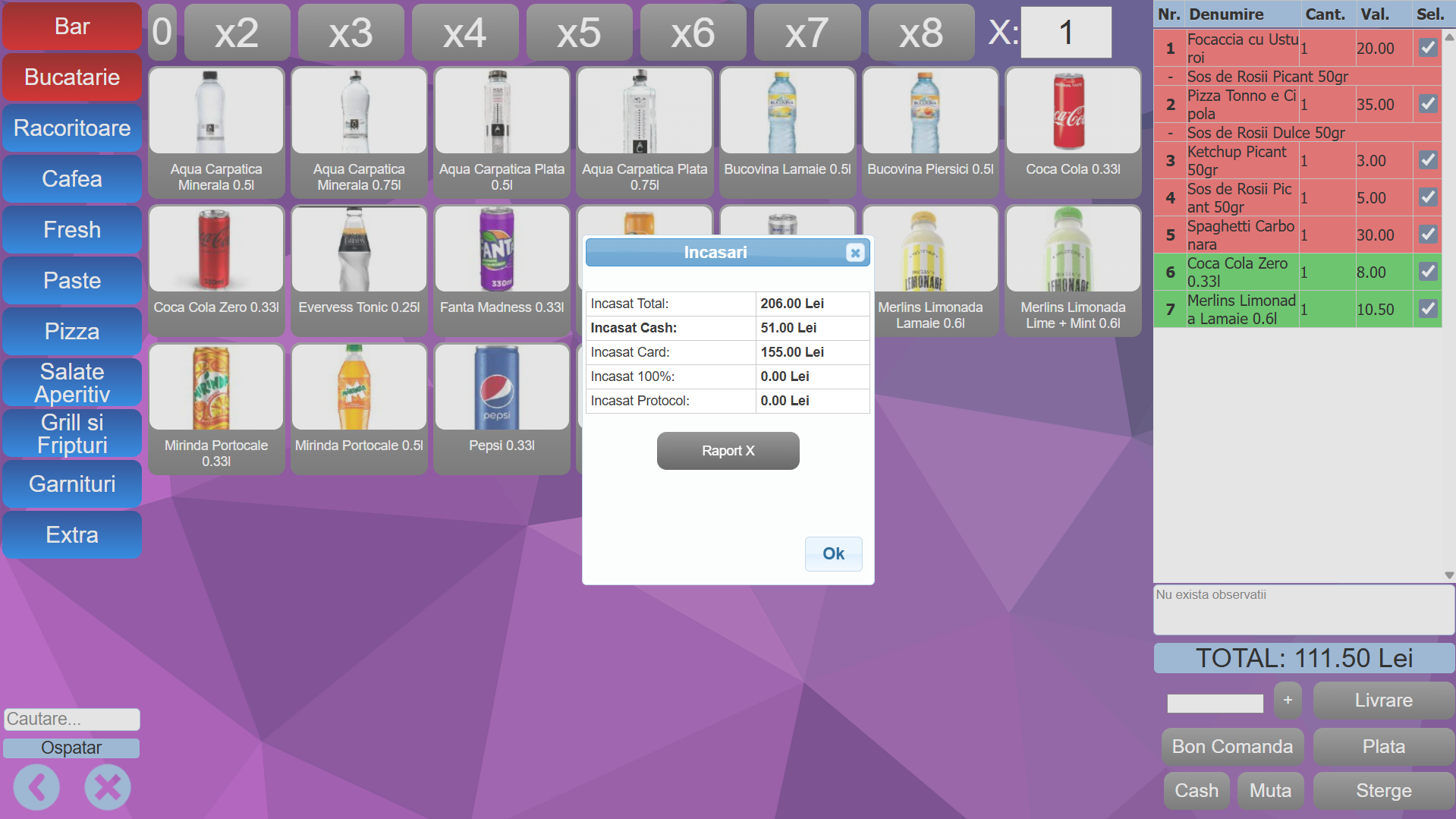Switch to Cafea category
Viewport: 1456px width, 819px height.
click(72, 179)
